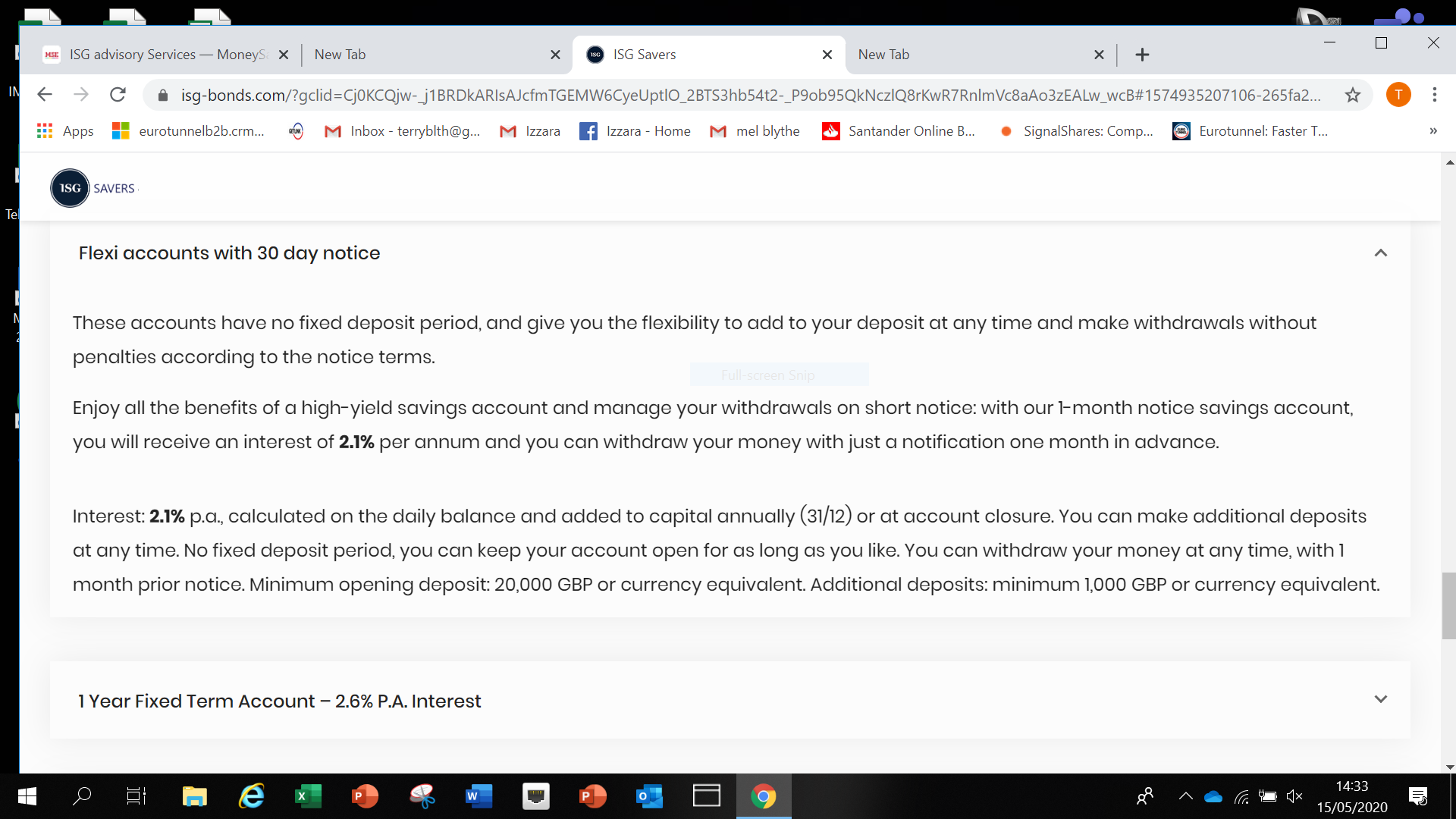Open Santander Online bookmark

[899, 131]
